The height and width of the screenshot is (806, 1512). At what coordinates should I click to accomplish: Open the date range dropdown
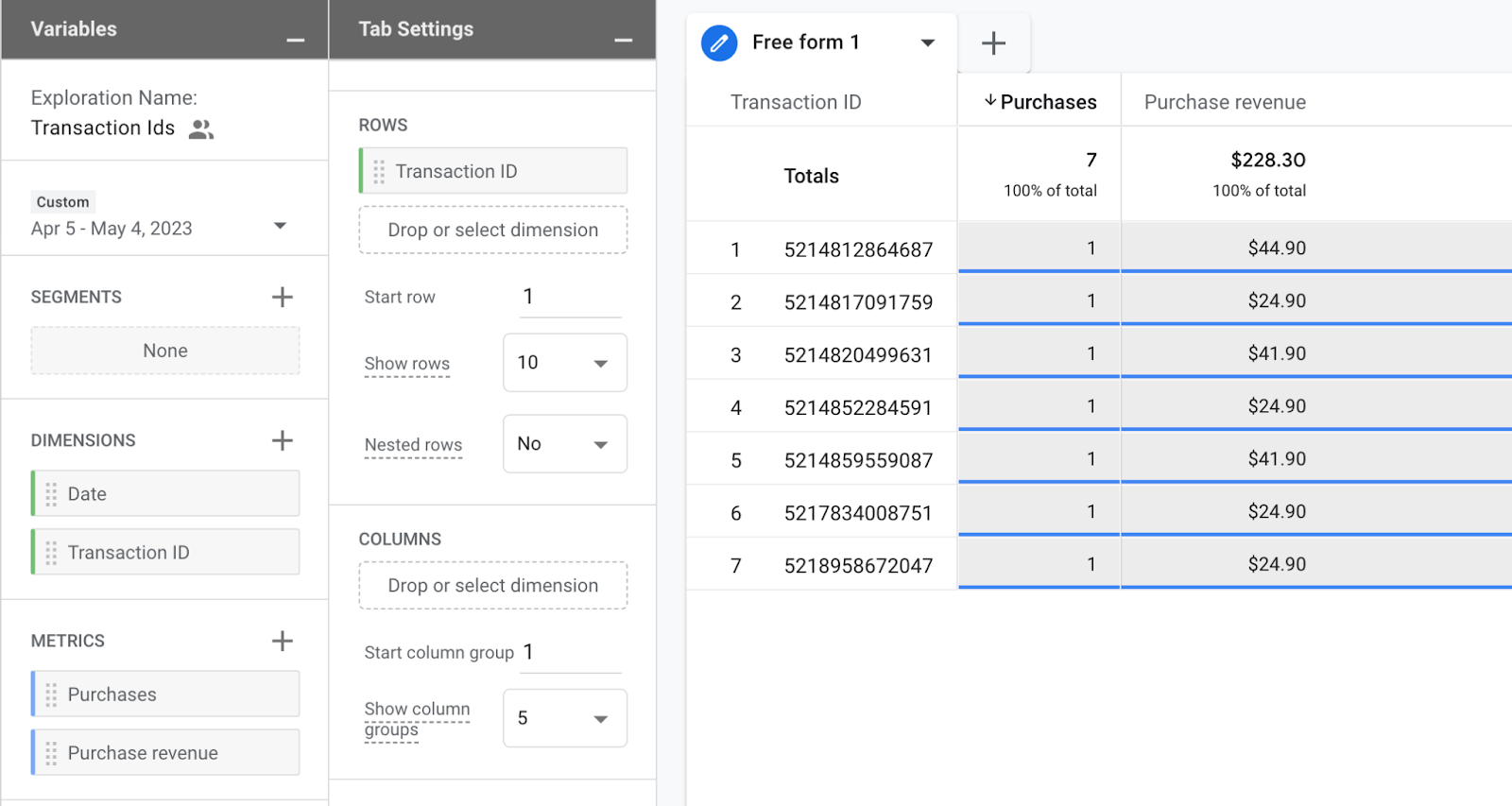point(280,227)
